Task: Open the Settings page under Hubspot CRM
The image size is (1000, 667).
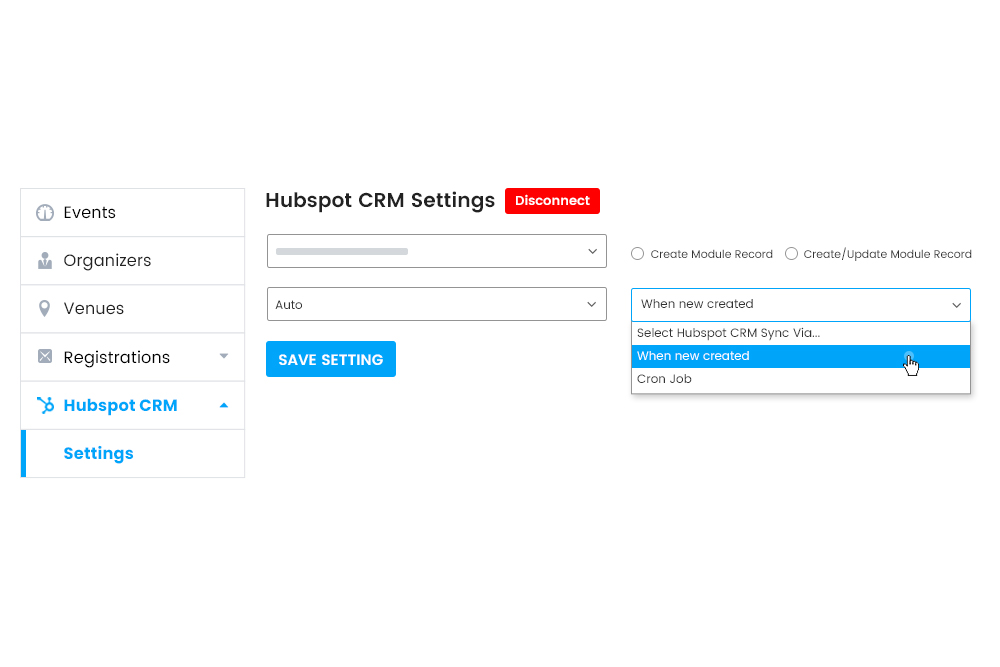Action: point(98,453)
